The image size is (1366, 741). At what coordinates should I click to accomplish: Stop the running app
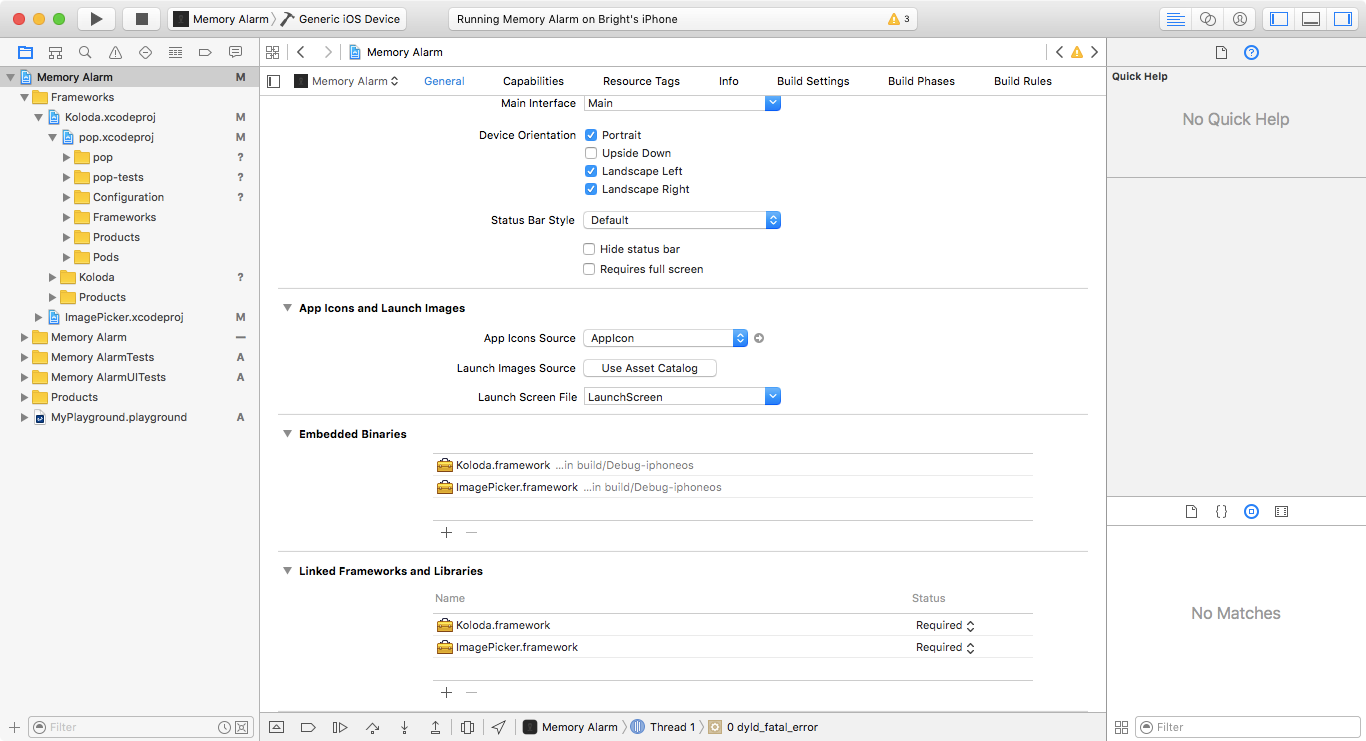141,19
